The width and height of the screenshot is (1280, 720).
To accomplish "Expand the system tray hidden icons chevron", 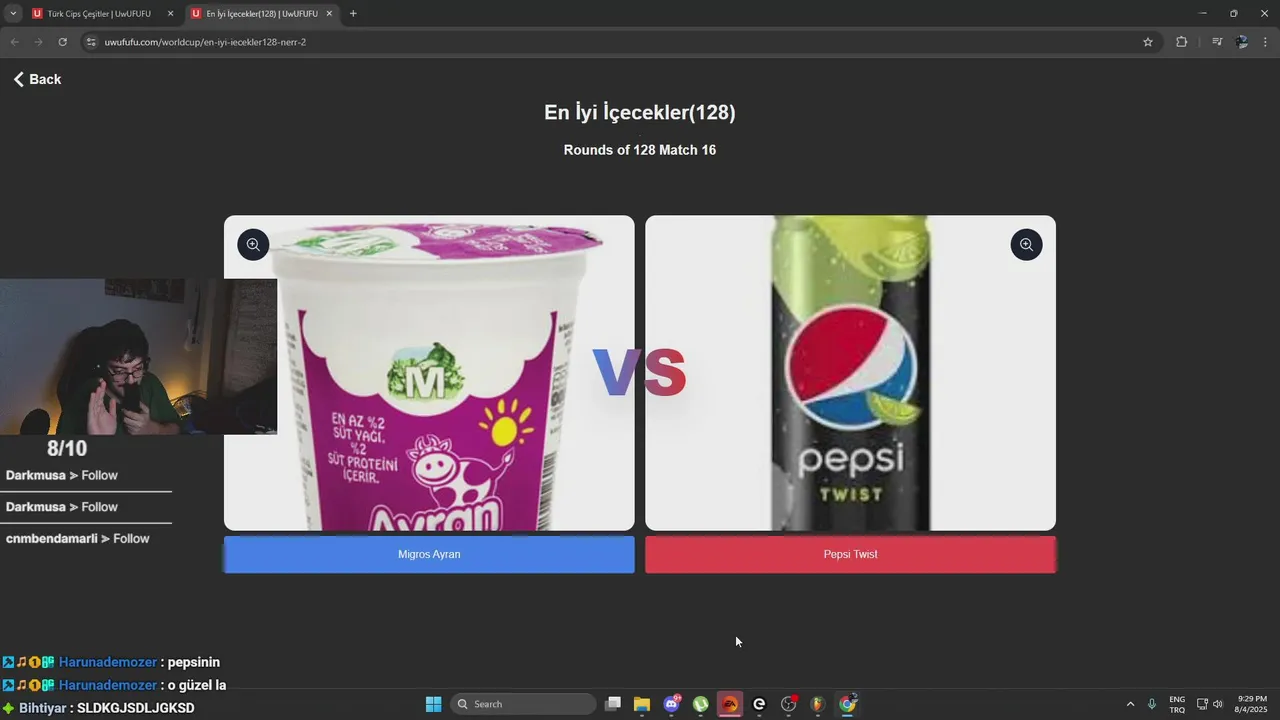I will pyautogui.click(x=1131, y=704).
